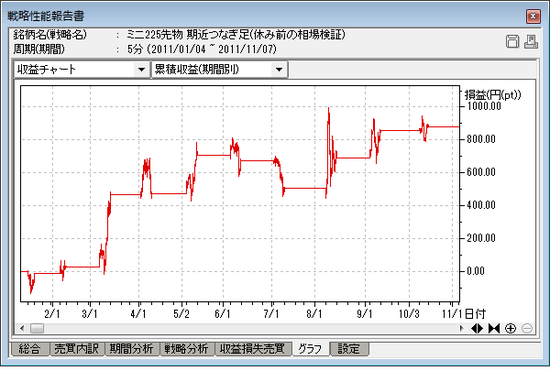
Task: Click the horizontal scrollbar thumb
Action: (x=37, y=328)
